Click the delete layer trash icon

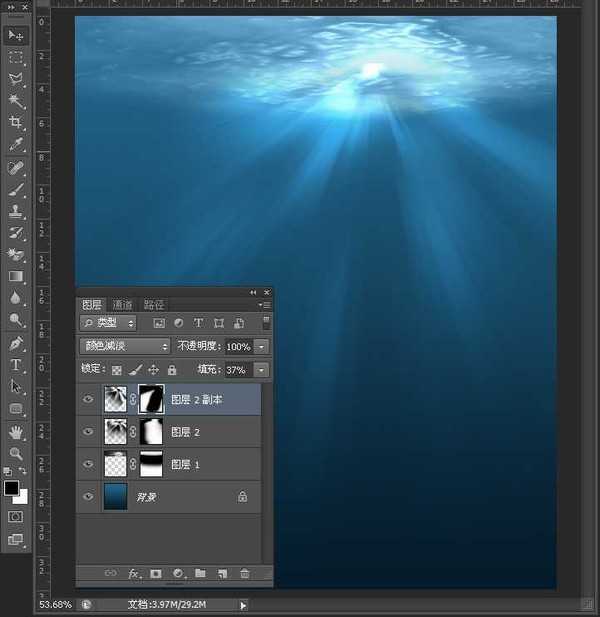pos(244,574)
